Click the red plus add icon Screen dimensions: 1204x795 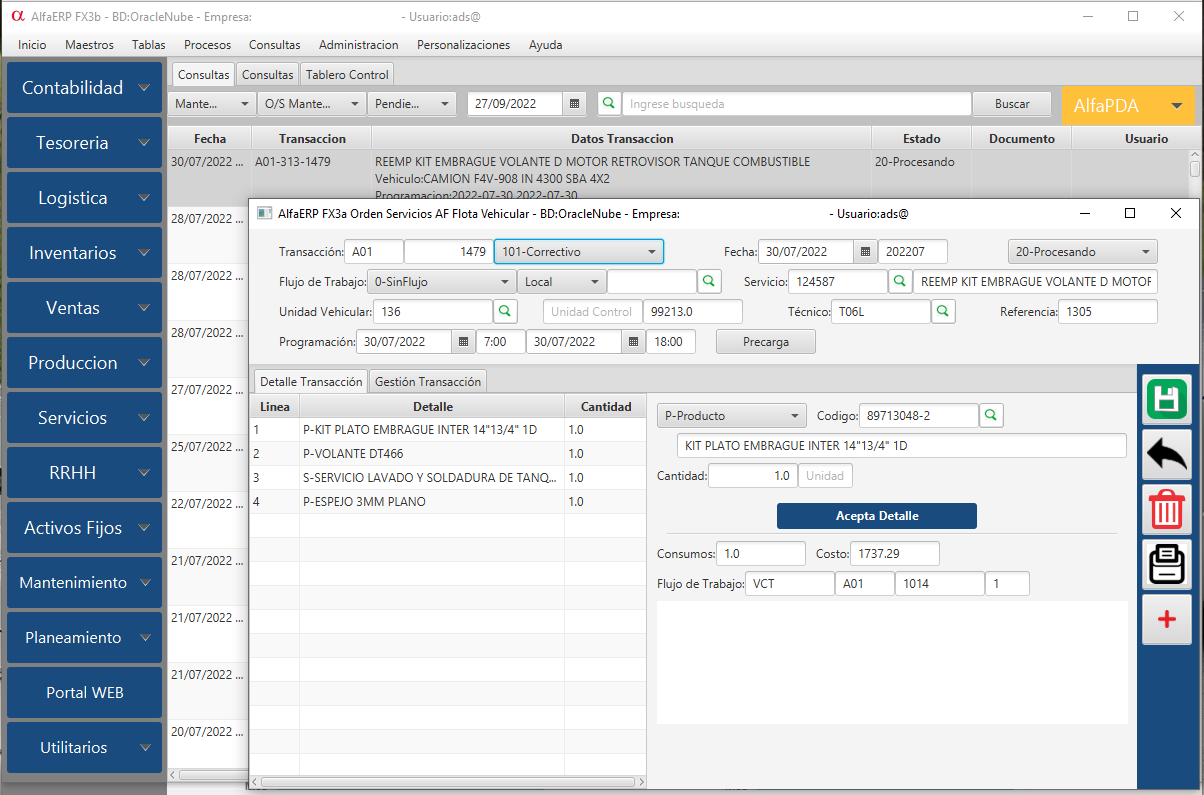point(1166,620)
